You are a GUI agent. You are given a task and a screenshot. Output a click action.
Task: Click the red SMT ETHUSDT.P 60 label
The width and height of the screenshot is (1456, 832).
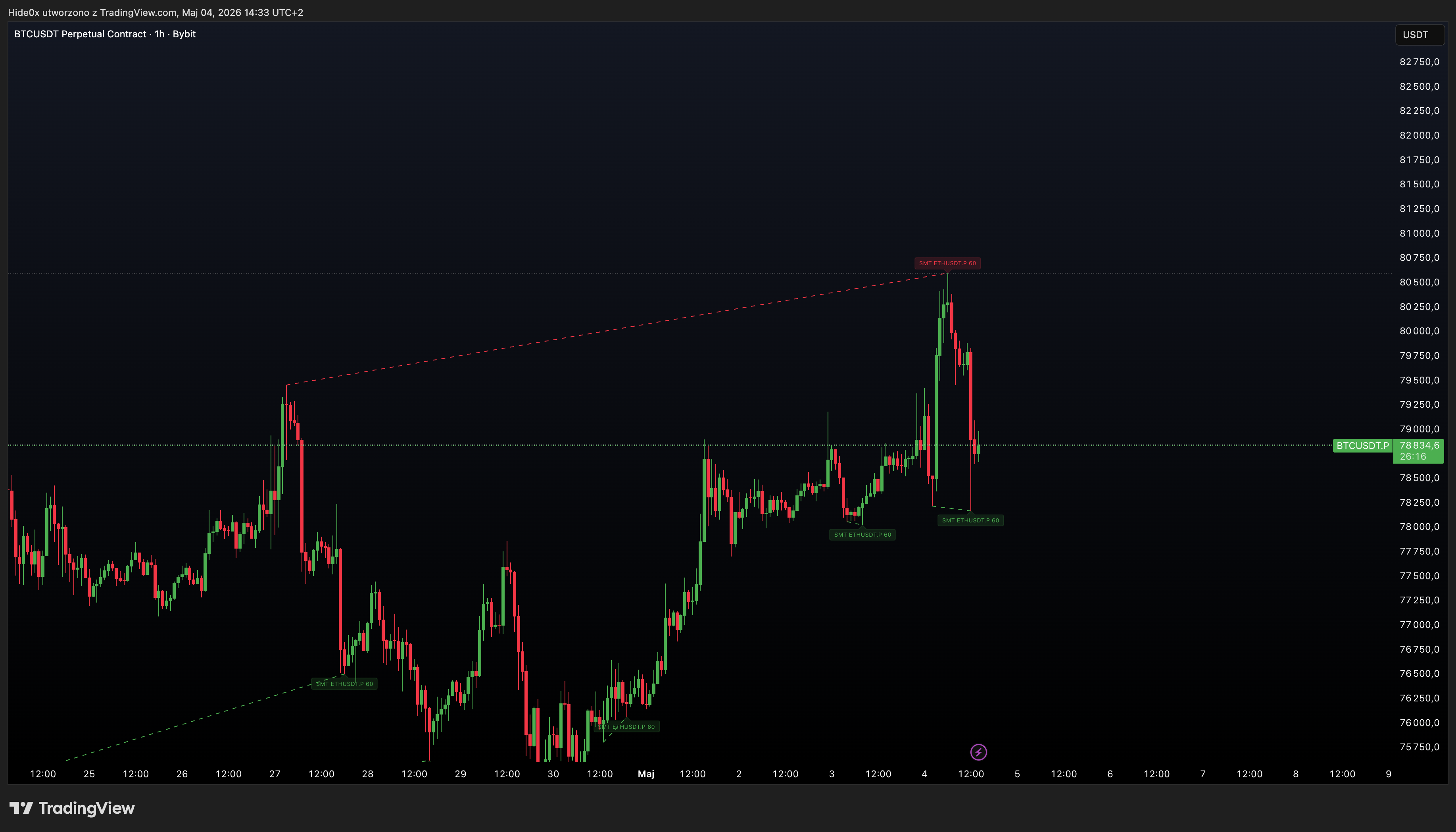point(947,264)
